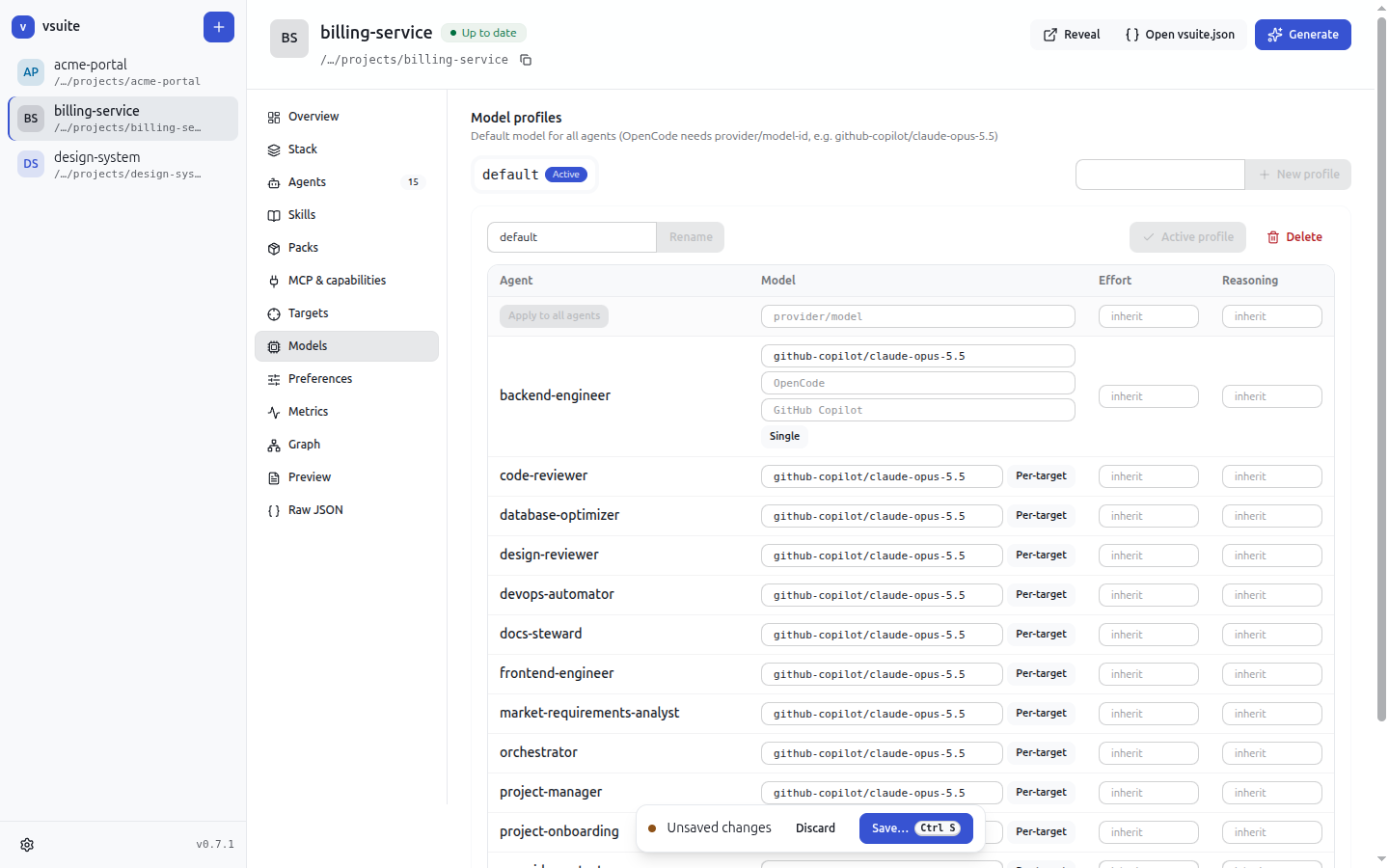Select the AP avatar for acme-portal
The width and height of the screenshot is (1389, 868).
[31, 72]
